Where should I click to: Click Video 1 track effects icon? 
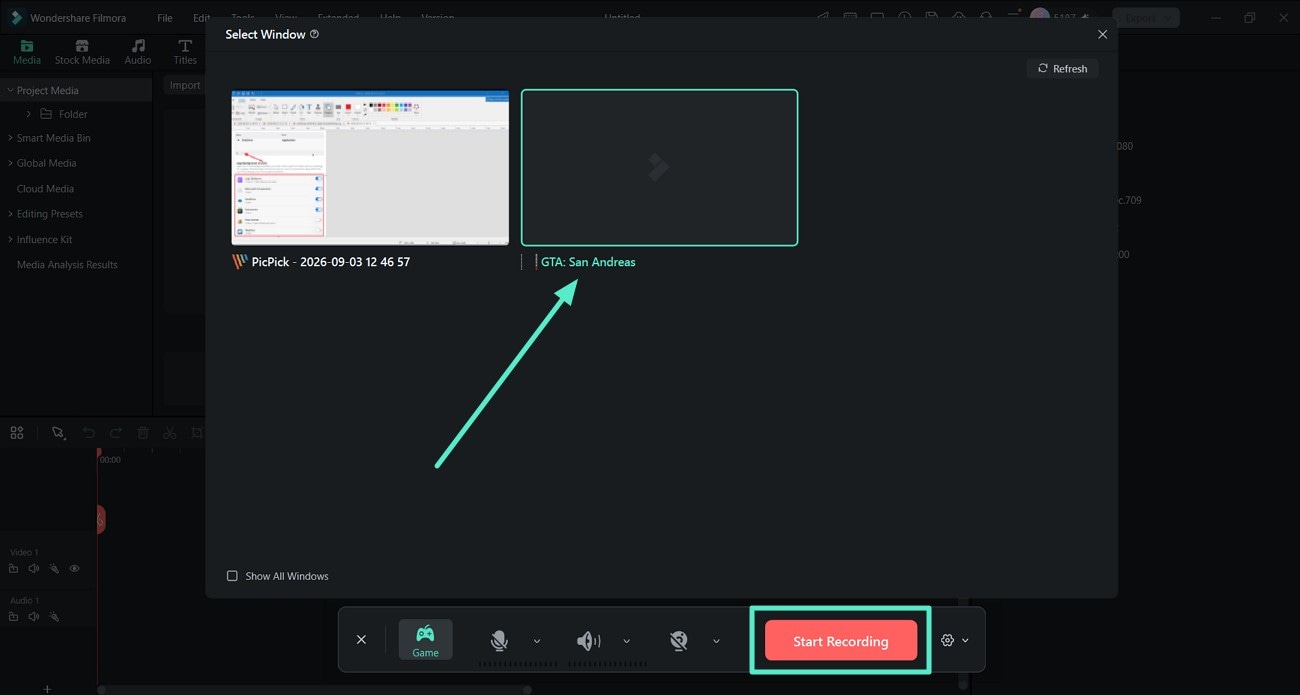[54, 569]
